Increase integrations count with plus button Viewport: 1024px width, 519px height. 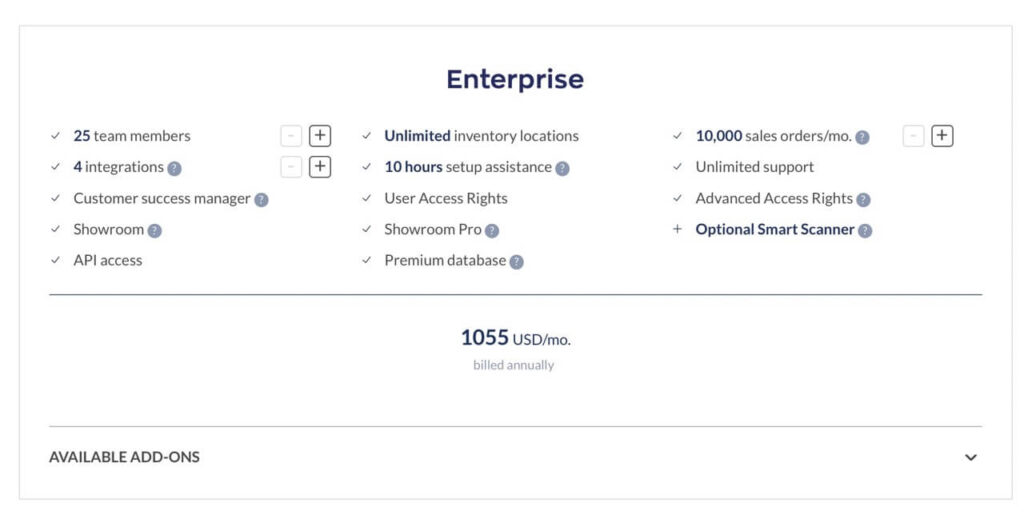[320, 167]
